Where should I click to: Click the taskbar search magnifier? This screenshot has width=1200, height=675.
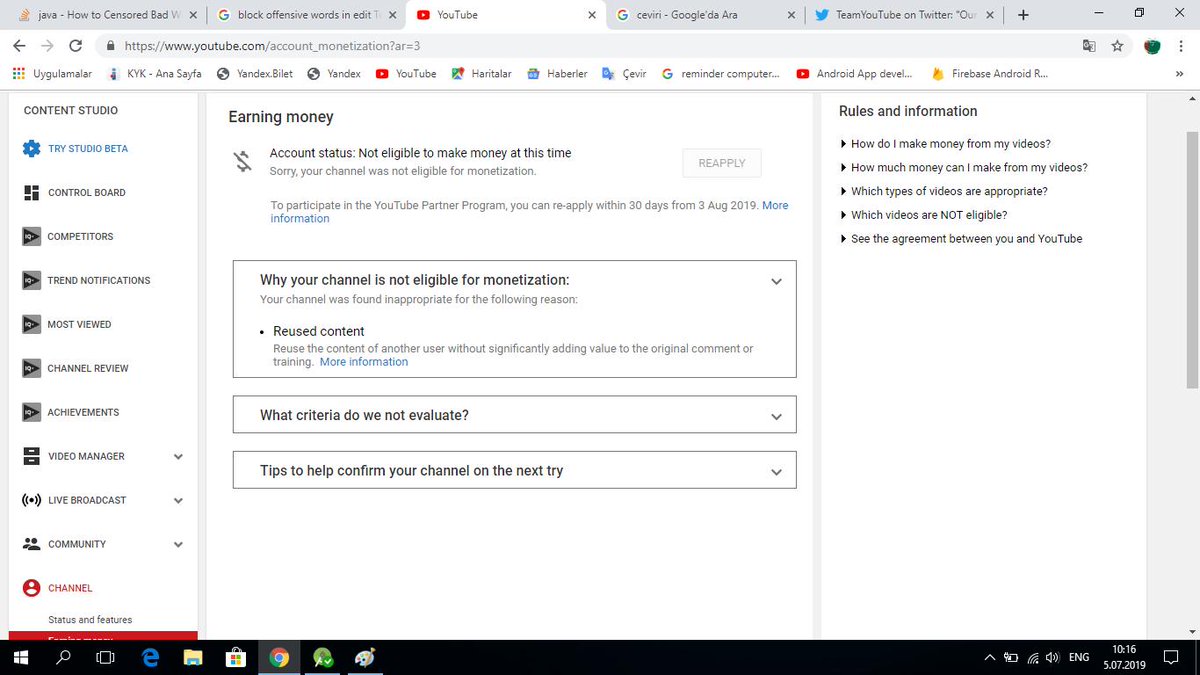pos(63,657)
